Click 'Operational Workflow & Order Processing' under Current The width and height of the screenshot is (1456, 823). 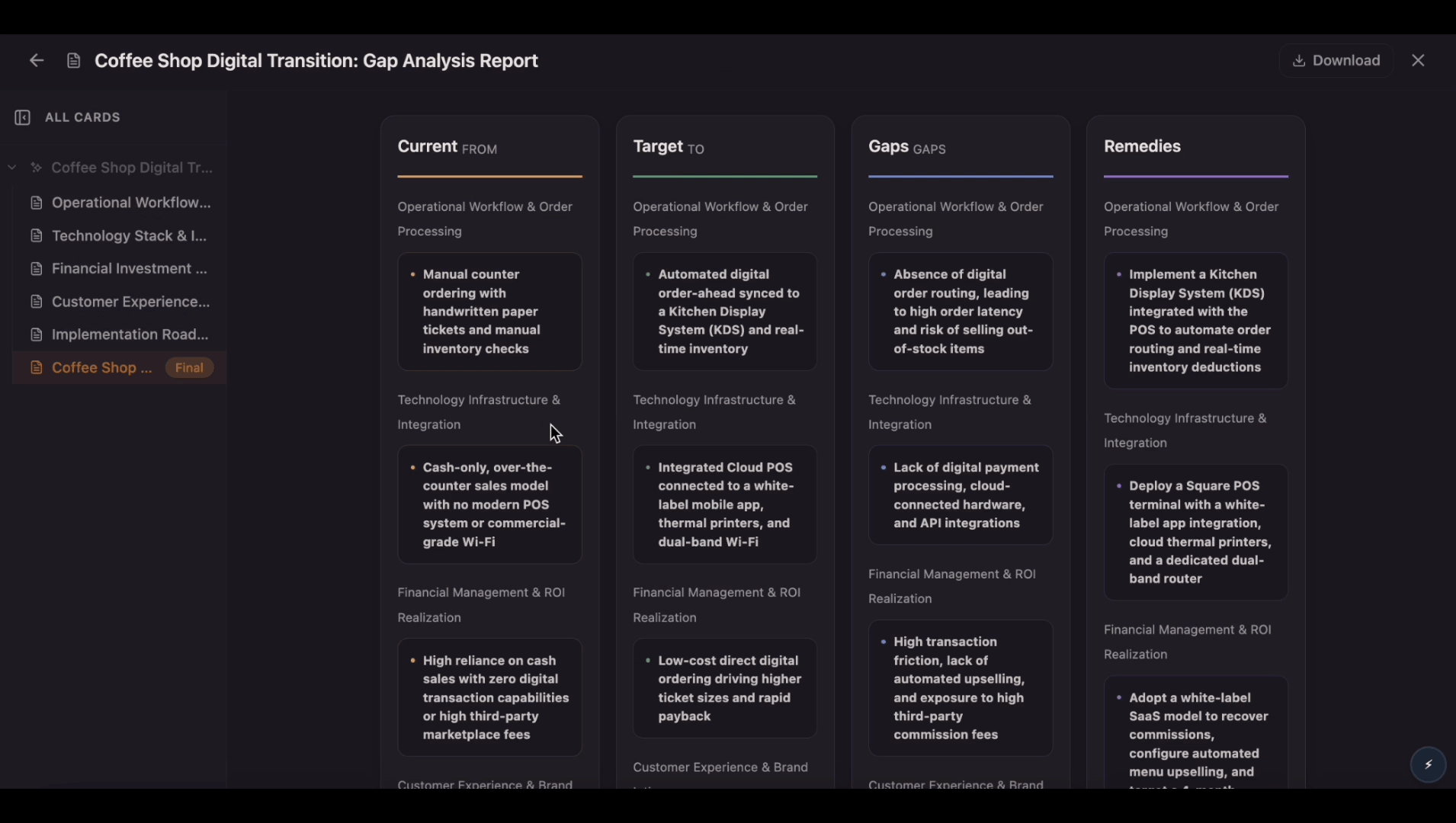[485, 219]
